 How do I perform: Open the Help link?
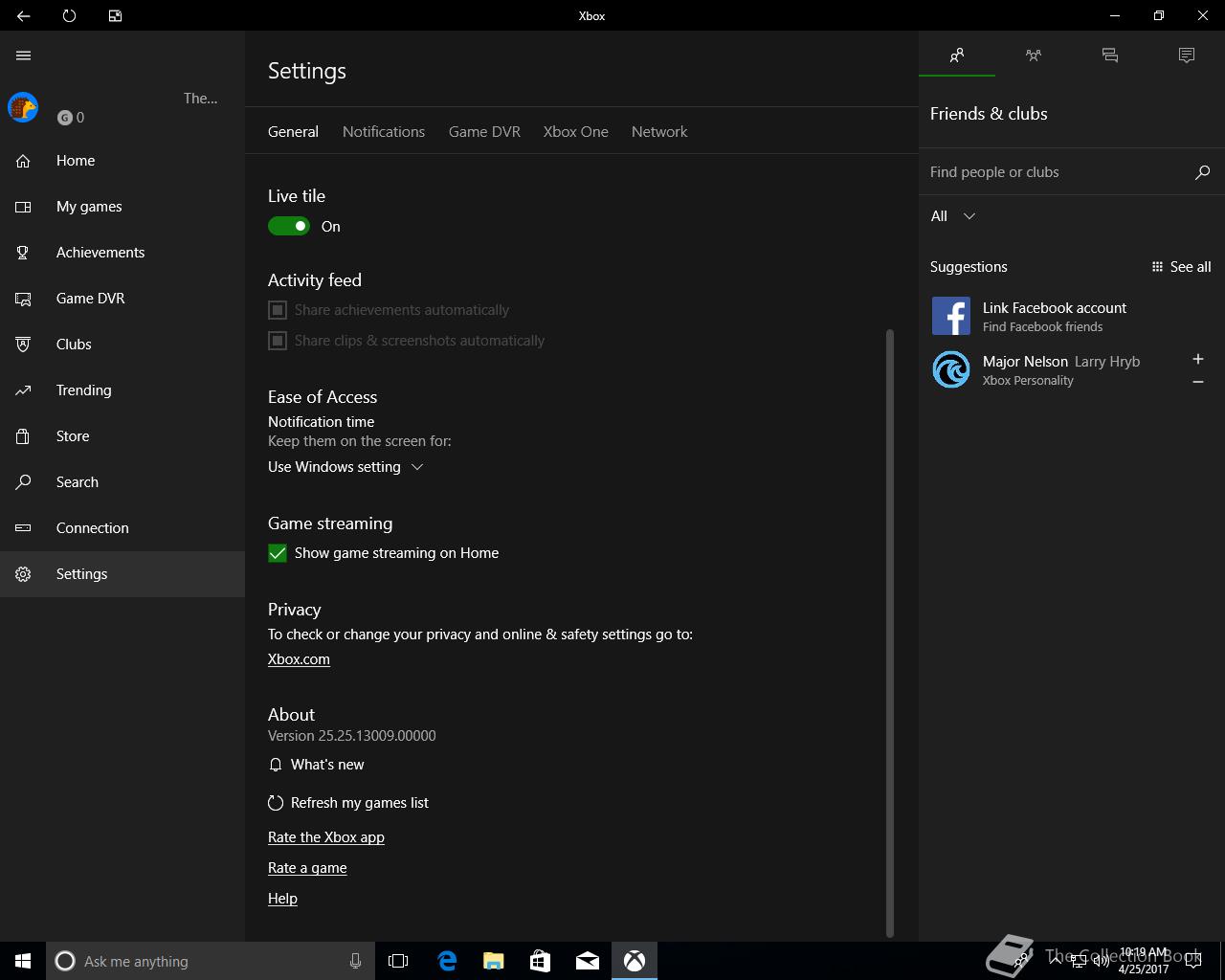click(282, 899)
